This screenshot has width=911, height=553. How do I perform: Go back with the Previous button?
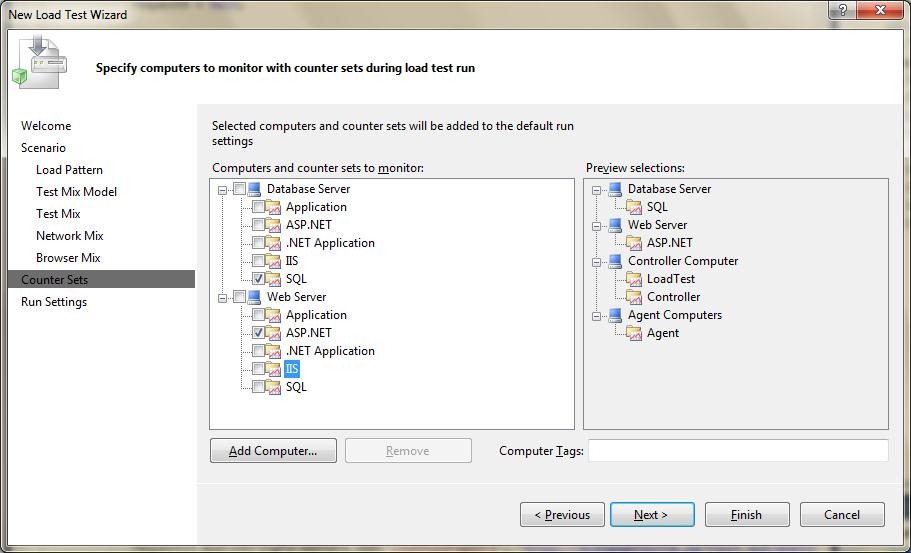point(562,515)
